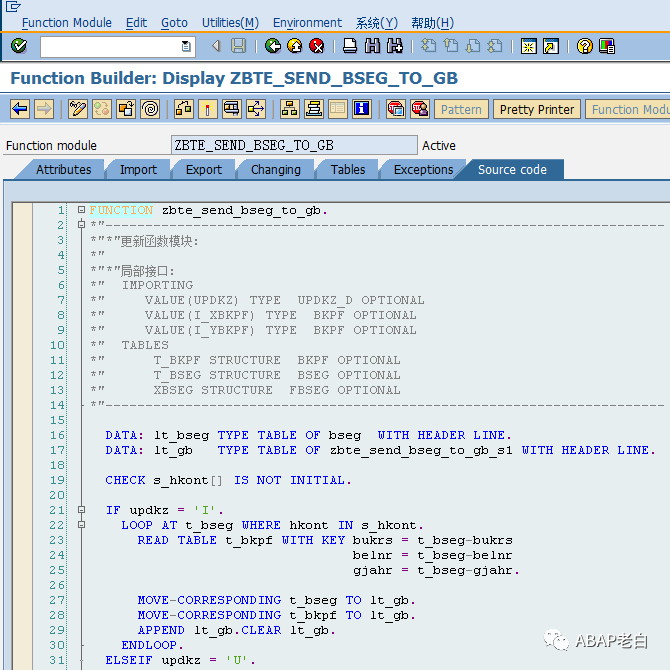Click the Activate icon in application toolbar
Screen dimensions: 670x670
coord(184,109)
